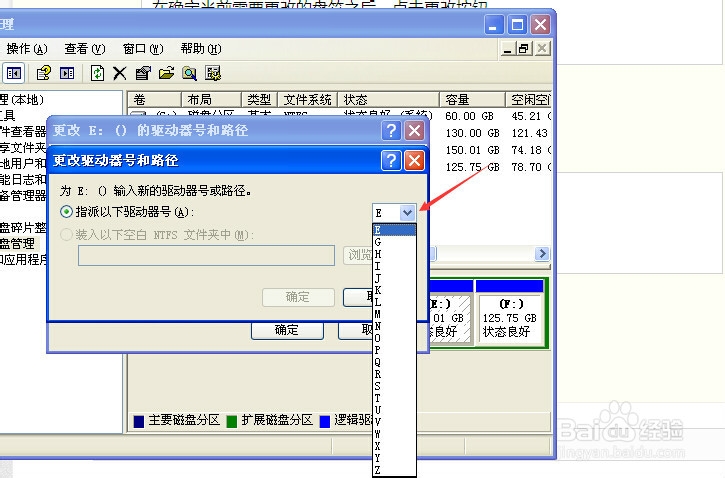Select the 磁盘管理 item in the tree
The height and width of the screenshot is (478, 725).
18,244
